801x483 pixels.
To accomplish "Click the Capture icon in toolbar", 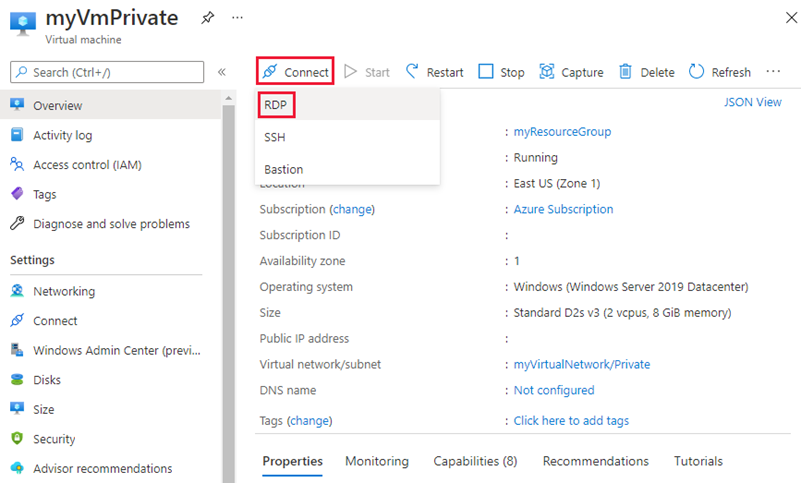I will (x=547, y=72).
